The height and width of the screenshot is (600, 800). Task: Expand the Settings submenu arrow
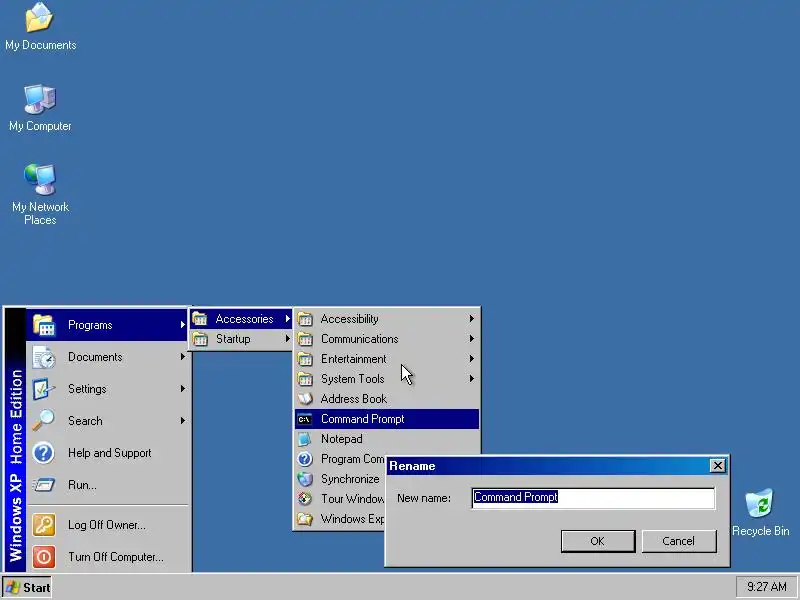click(183, 389)
